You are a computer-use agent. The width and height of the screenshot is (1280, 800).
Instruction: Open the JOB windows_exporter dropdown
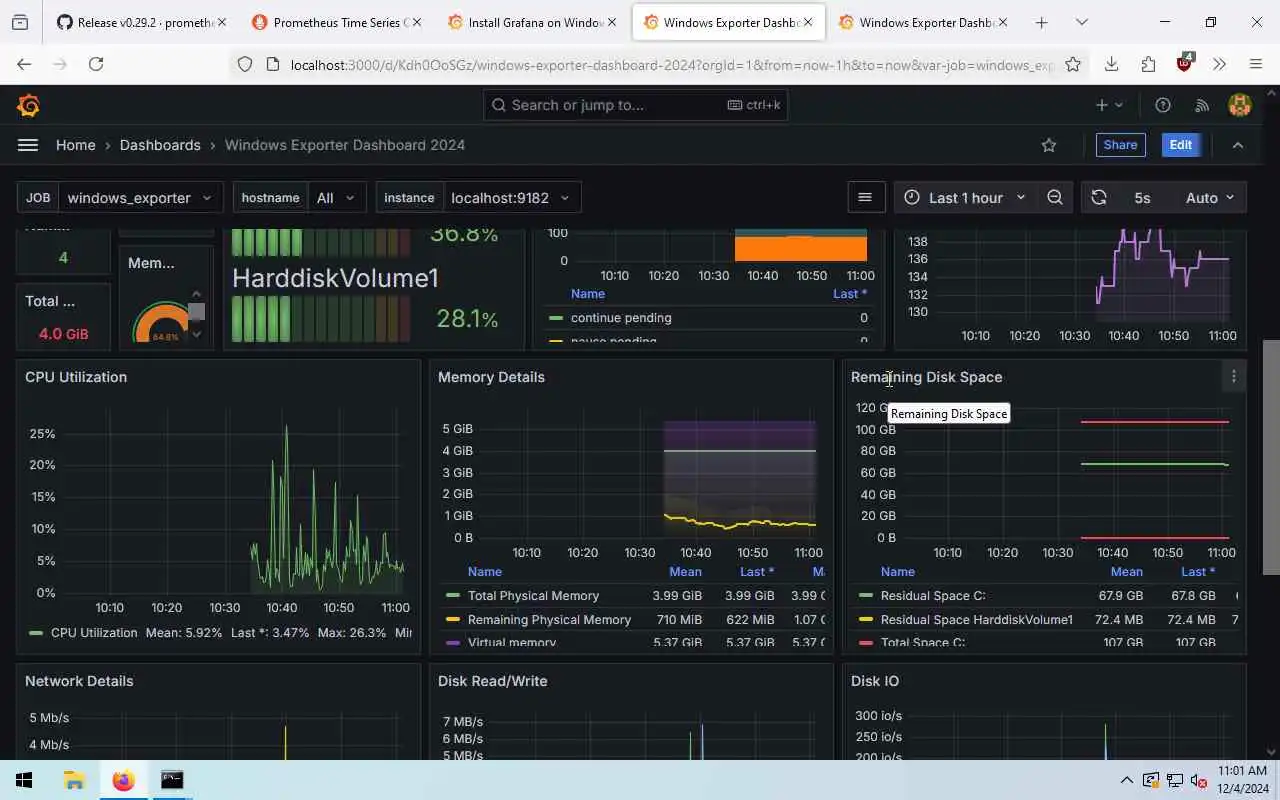(141, 198)
